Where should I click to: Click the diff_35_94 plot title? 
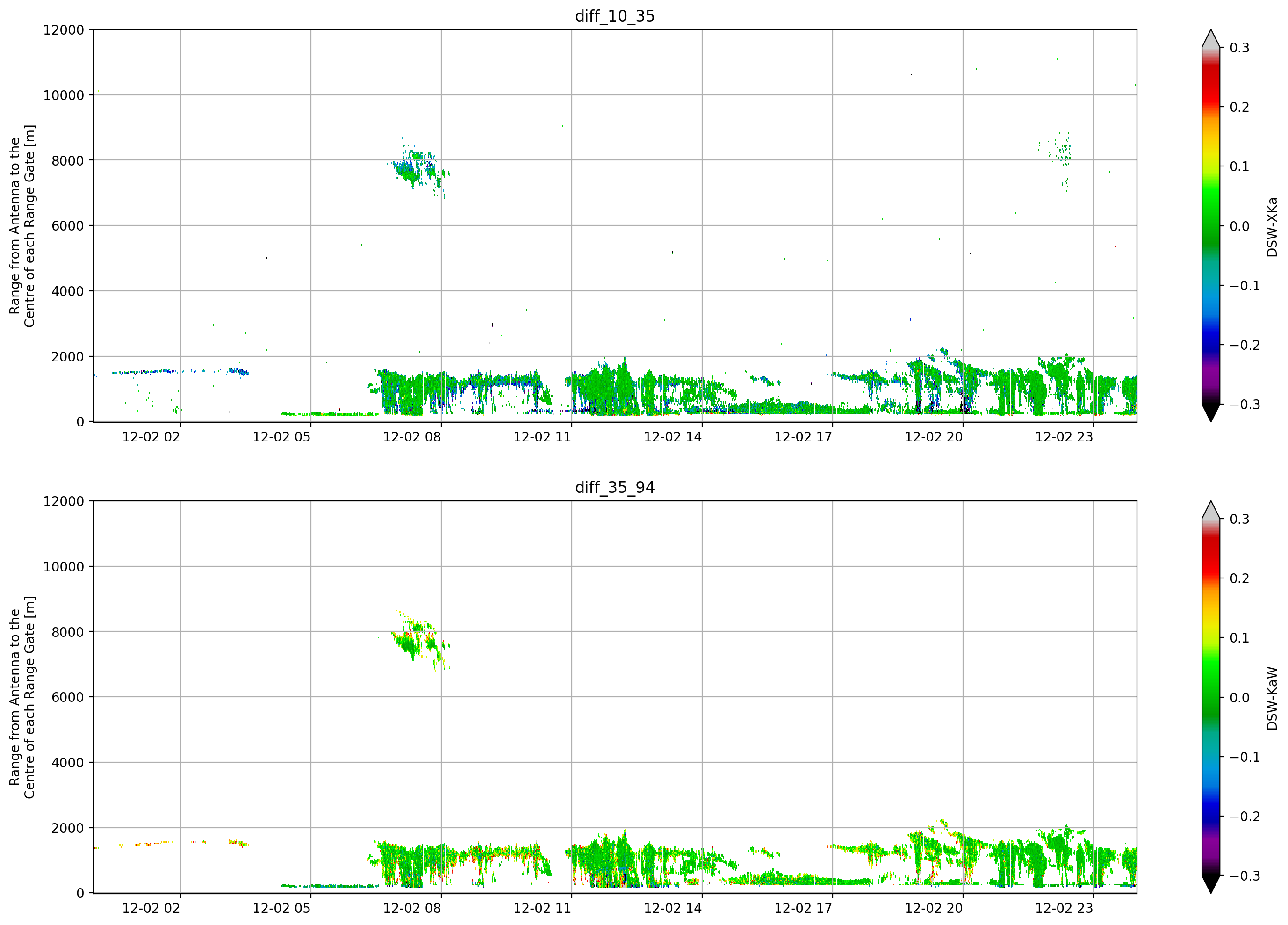click(x=615, y=487)
